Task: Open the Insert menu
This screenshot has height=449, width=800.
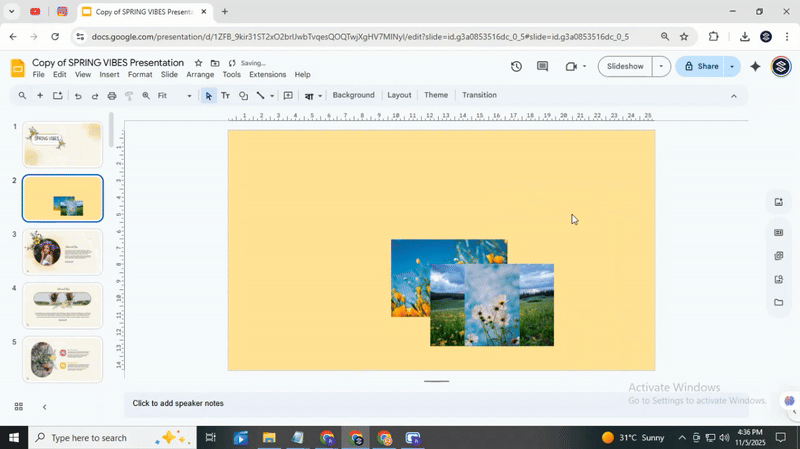Action: coord(109,75)
